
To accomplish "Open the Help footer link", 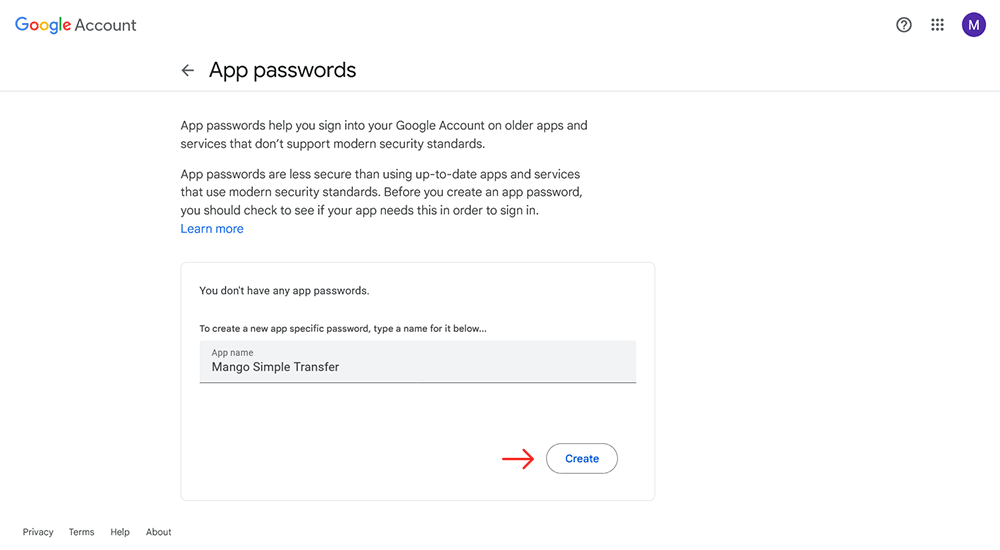I will (120, 531).
